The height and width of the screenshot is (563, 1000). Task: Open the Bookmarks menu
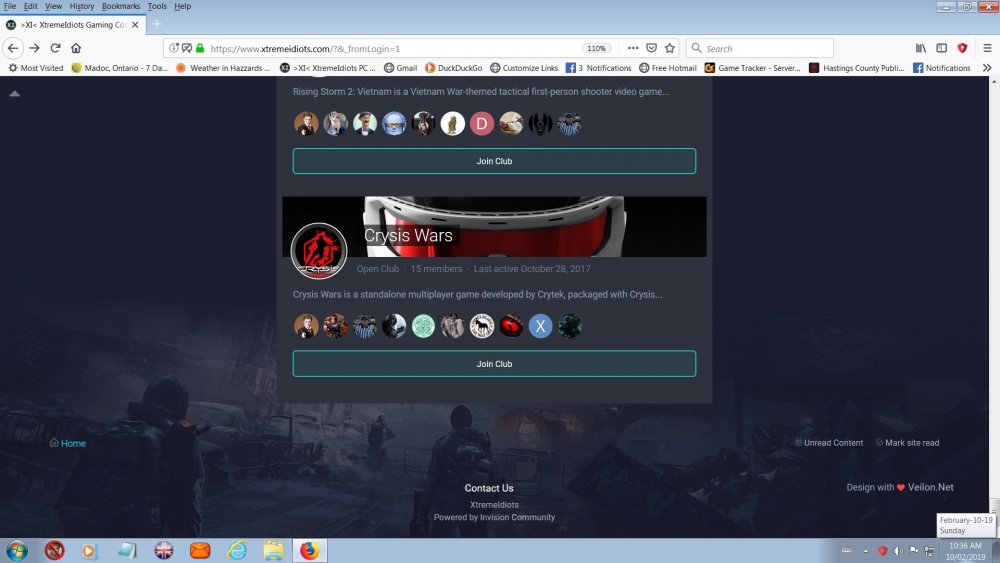coord(121,6)
